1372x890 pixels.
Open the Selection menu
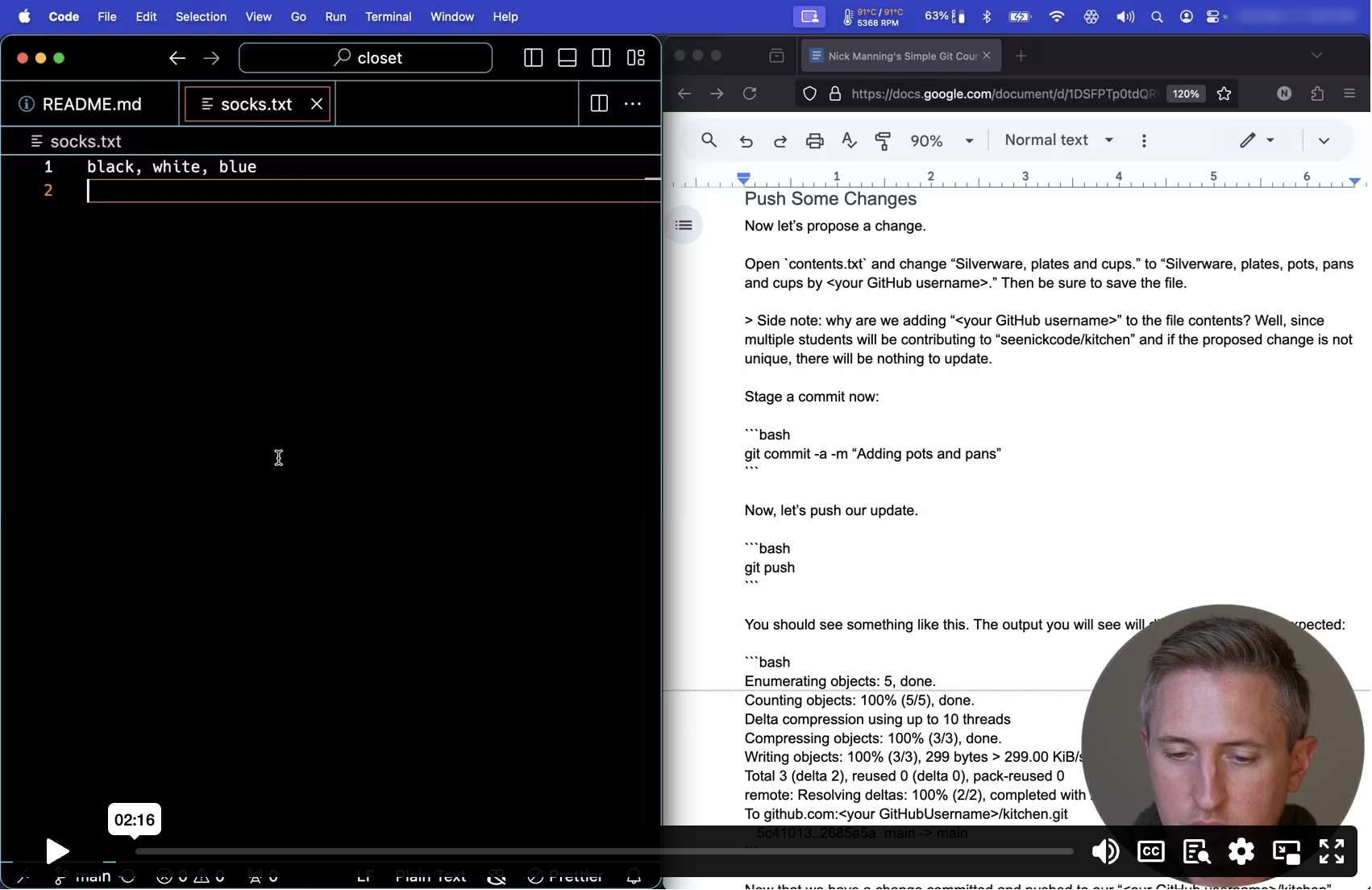[201, 16]
